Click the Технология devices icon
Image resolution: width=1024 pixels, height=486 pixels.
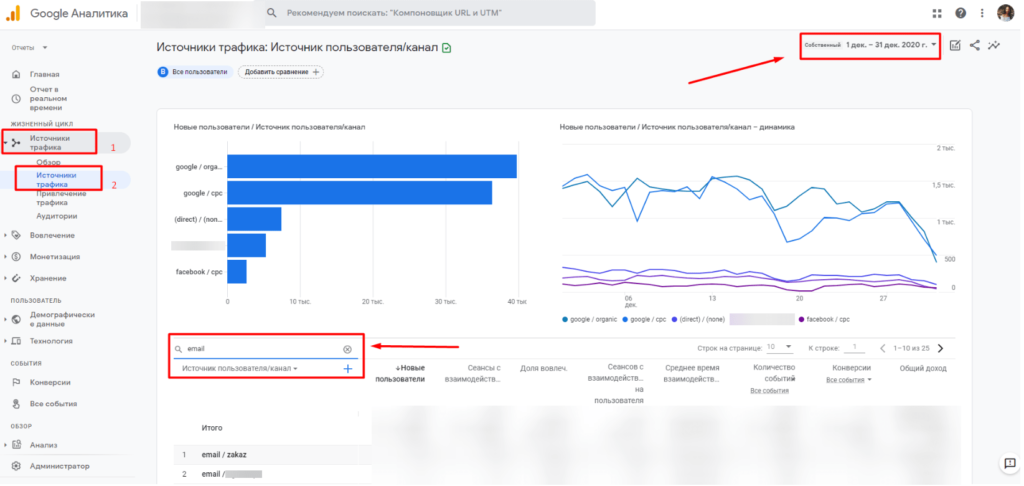(16, 341)
